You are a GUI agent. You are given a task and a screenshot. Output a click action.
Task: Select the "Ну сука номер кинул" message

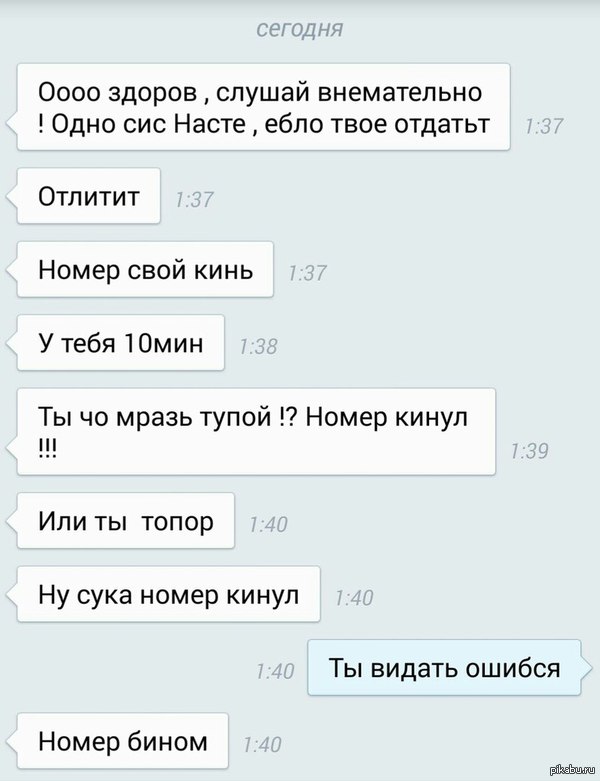click(168, 594)
